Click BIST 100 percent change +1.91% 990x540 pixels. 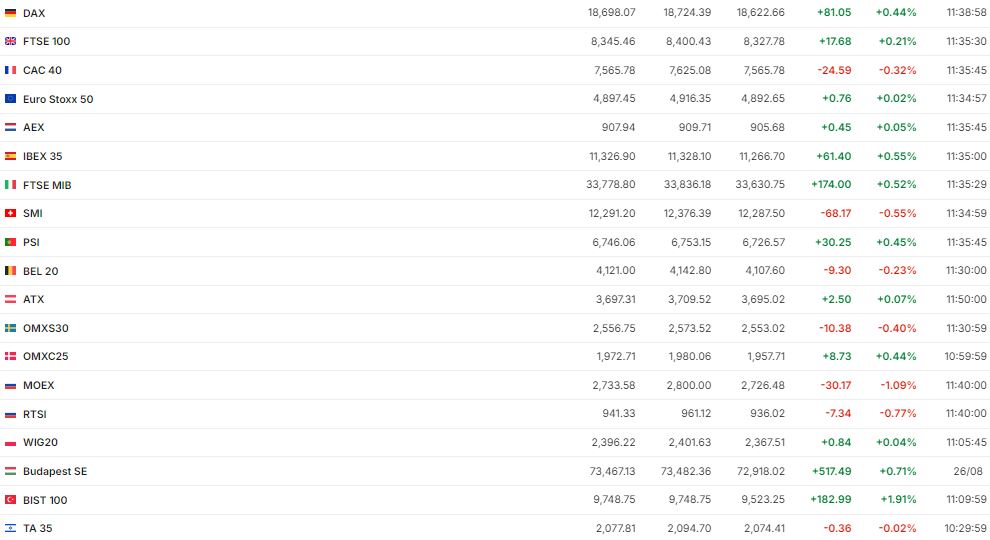pyautogui.click(x=896, y=500)
